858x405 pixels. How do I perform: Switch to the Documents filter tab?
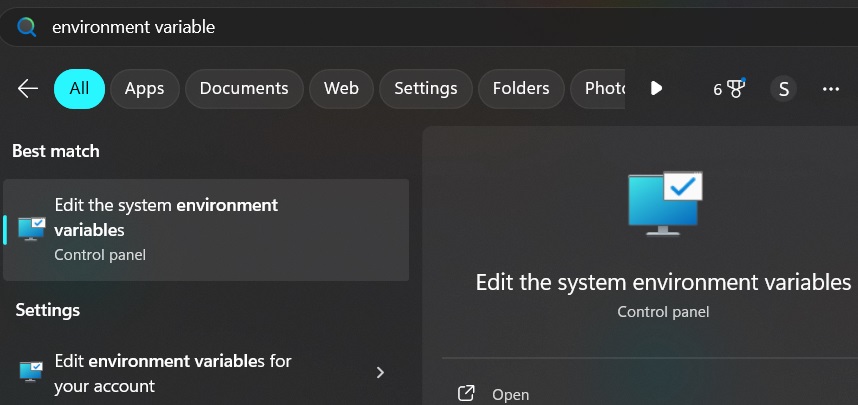point(244,88)
